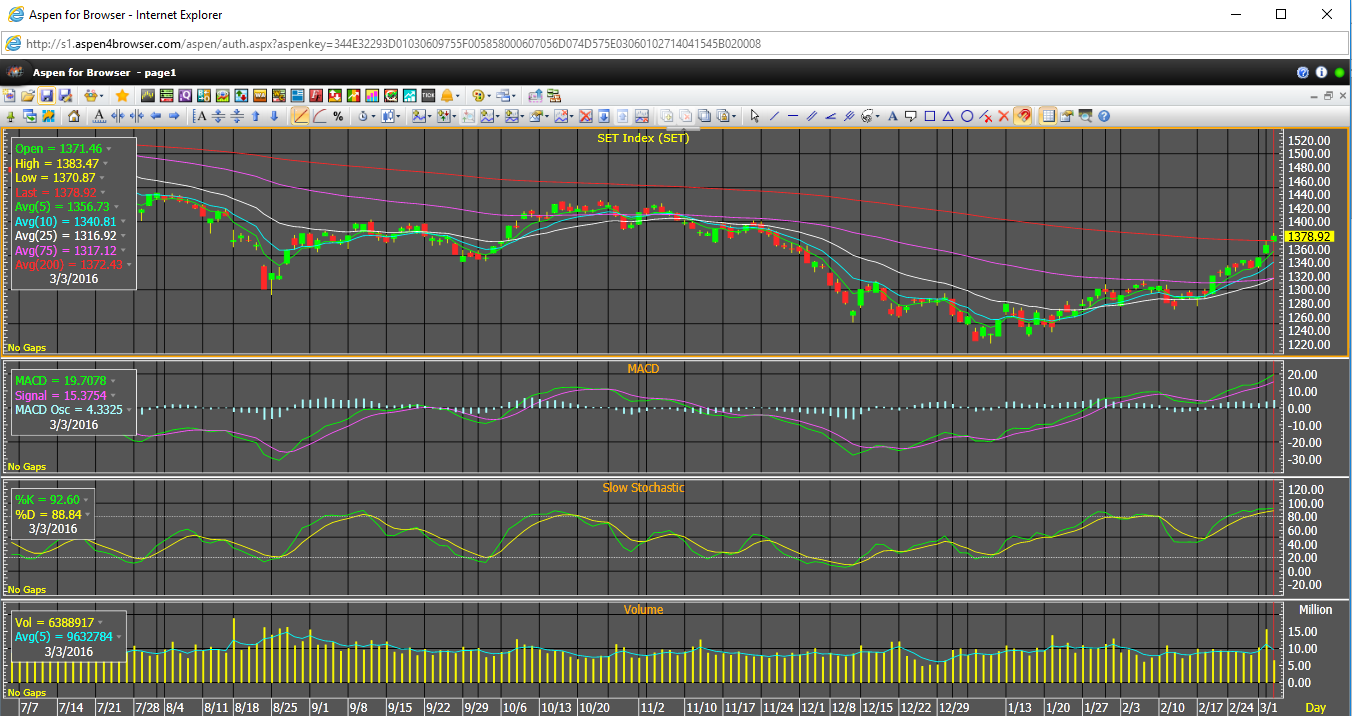Toggle the highlighted linear scale button
1352x716 pixels.
[x=301, y=116]
